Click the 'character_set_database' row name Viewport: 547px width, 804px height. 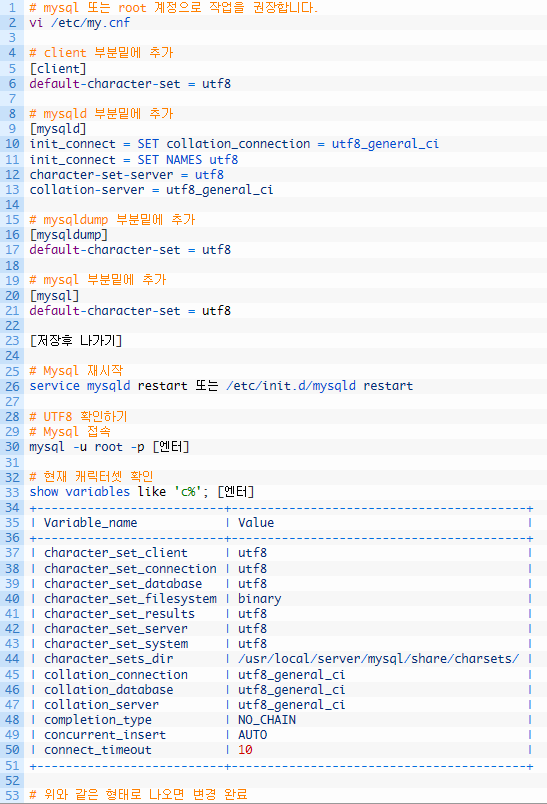pos(123,584)
